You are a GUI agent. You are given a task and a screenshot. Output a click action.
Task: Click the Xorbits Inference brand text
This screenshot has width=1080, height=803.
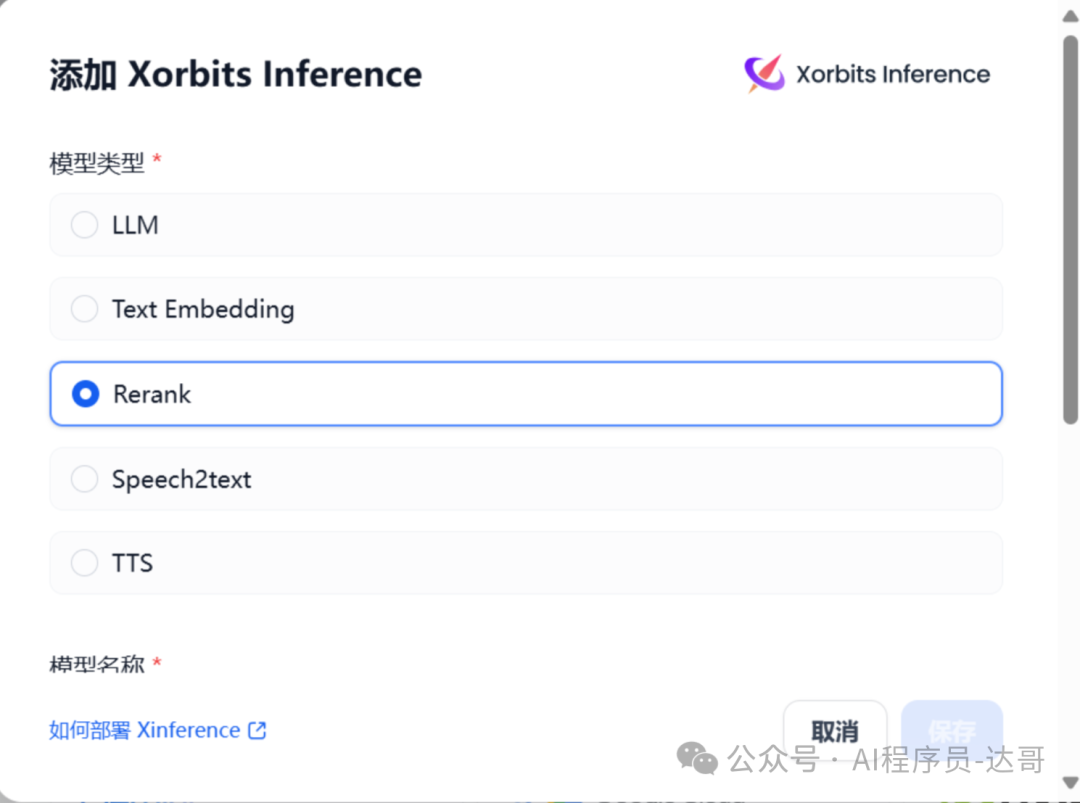pyautogui.click(x=893, y=74)
